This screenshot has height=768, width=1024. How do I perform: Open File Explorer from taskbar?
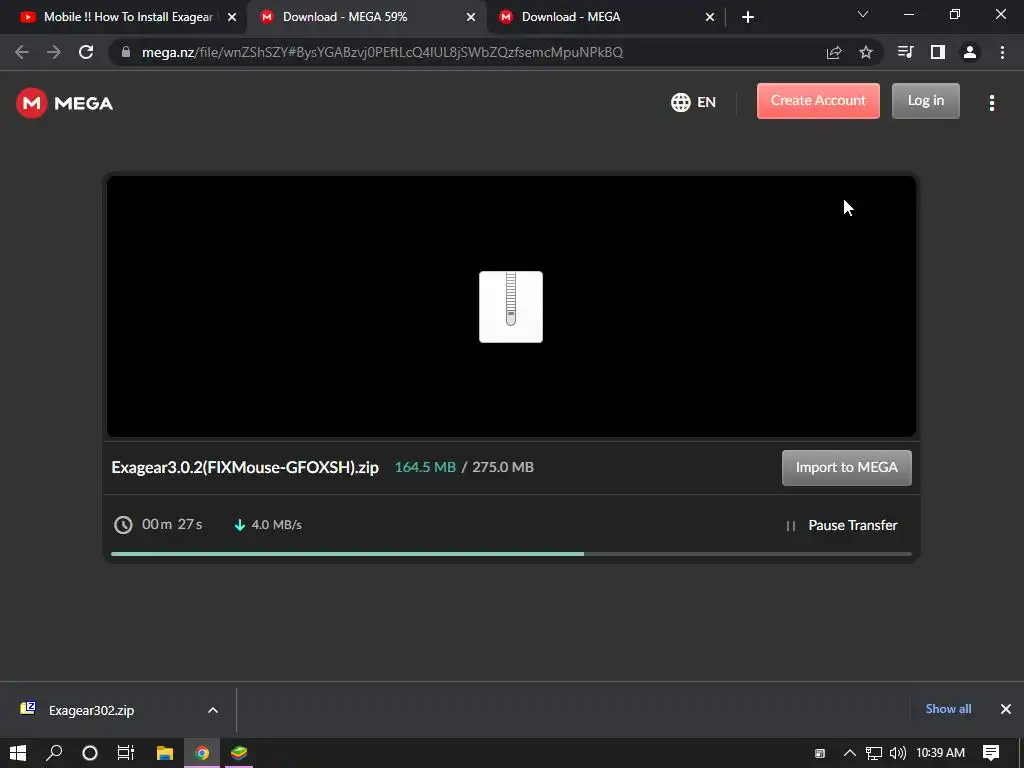(x=165, y=753)
